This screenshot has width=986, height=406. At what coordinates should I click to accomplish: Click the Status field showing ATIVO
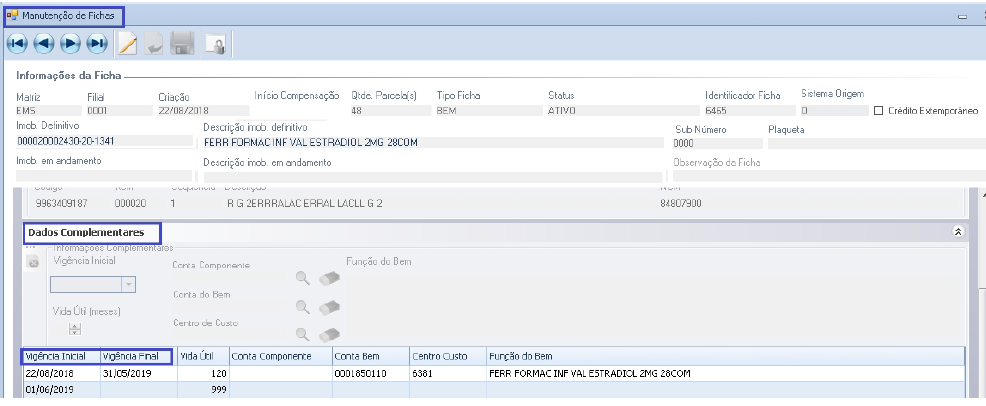[623, 111]
